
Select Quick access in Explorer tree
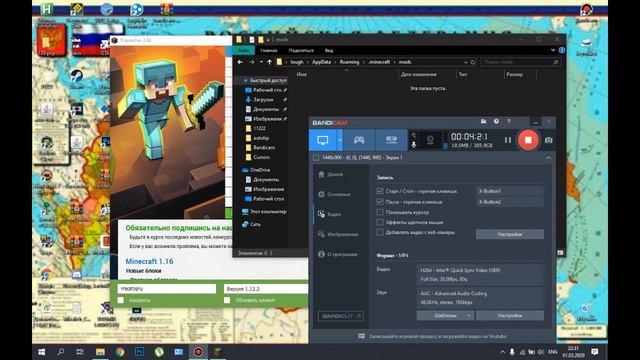coord(264,80)
